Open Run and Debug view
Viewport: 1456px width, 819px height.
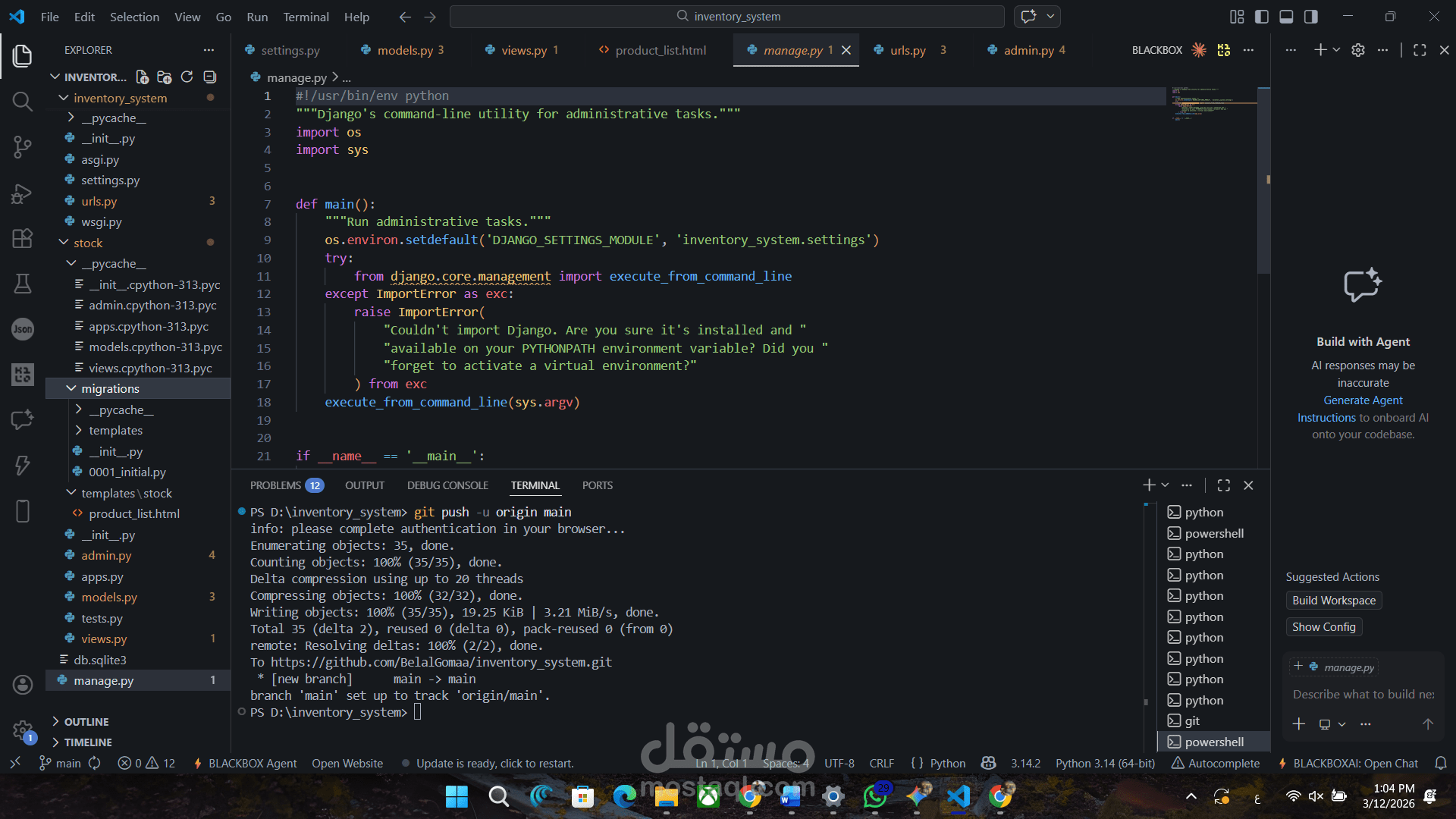(x=22, y=194)
